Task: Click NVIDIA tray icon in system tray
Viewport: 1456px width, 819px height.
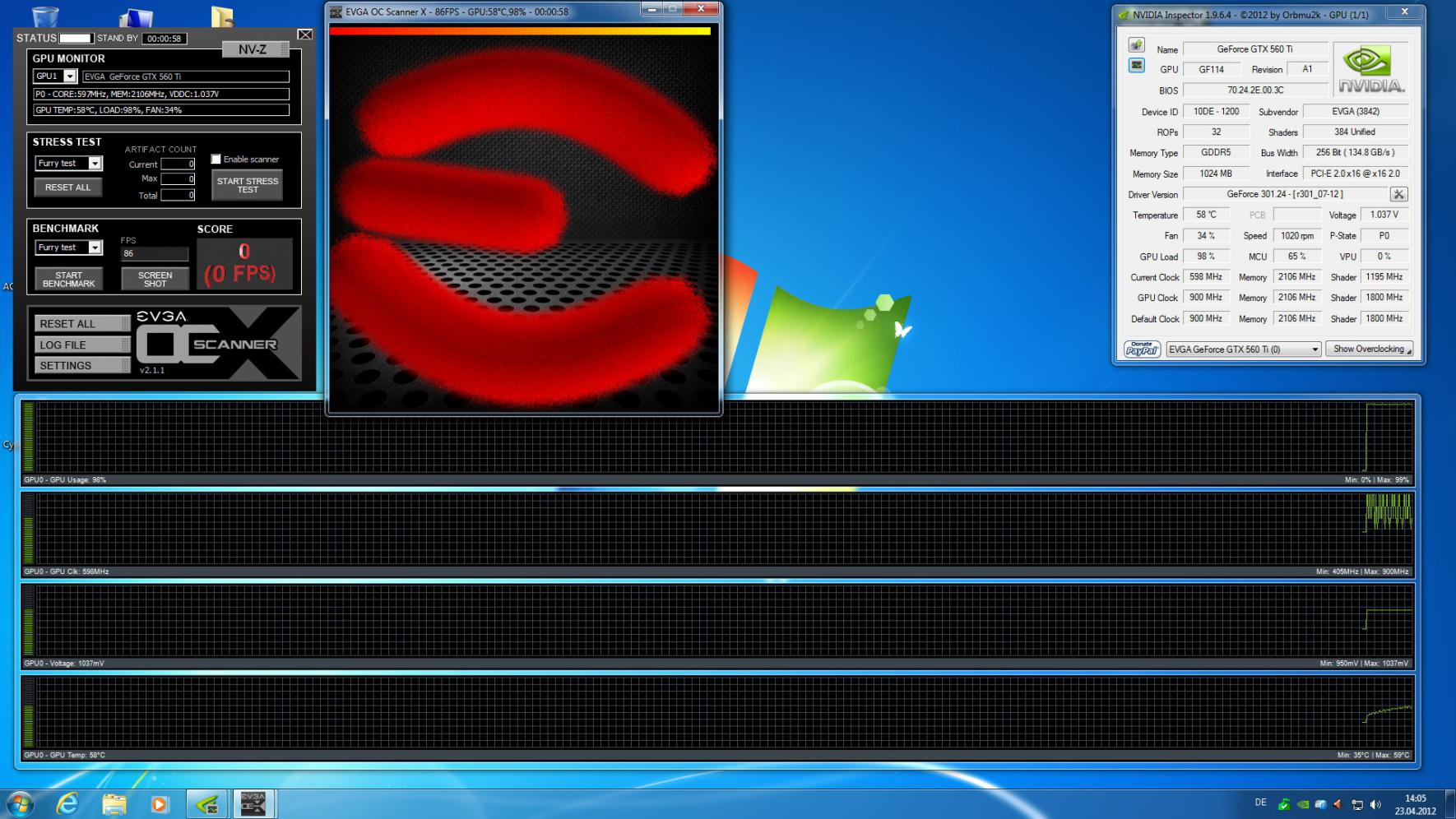Action: [1302, 804]
